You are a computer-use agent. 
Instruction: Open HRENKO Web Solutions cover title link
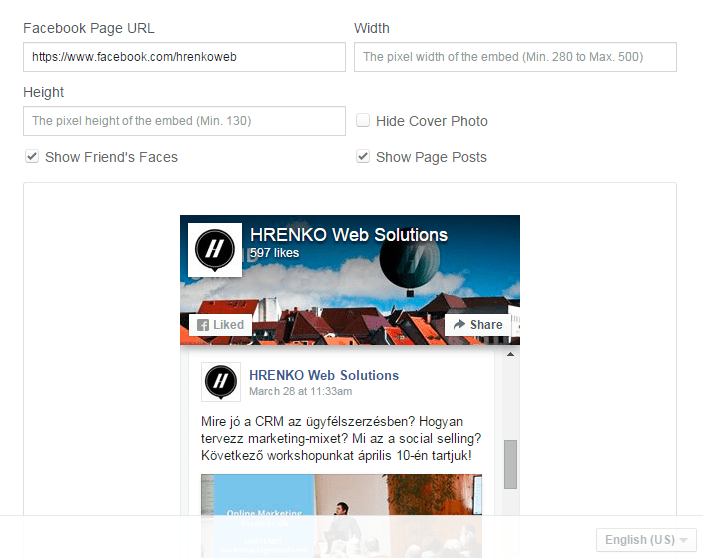pyautogui.click(x=349, y=235)
